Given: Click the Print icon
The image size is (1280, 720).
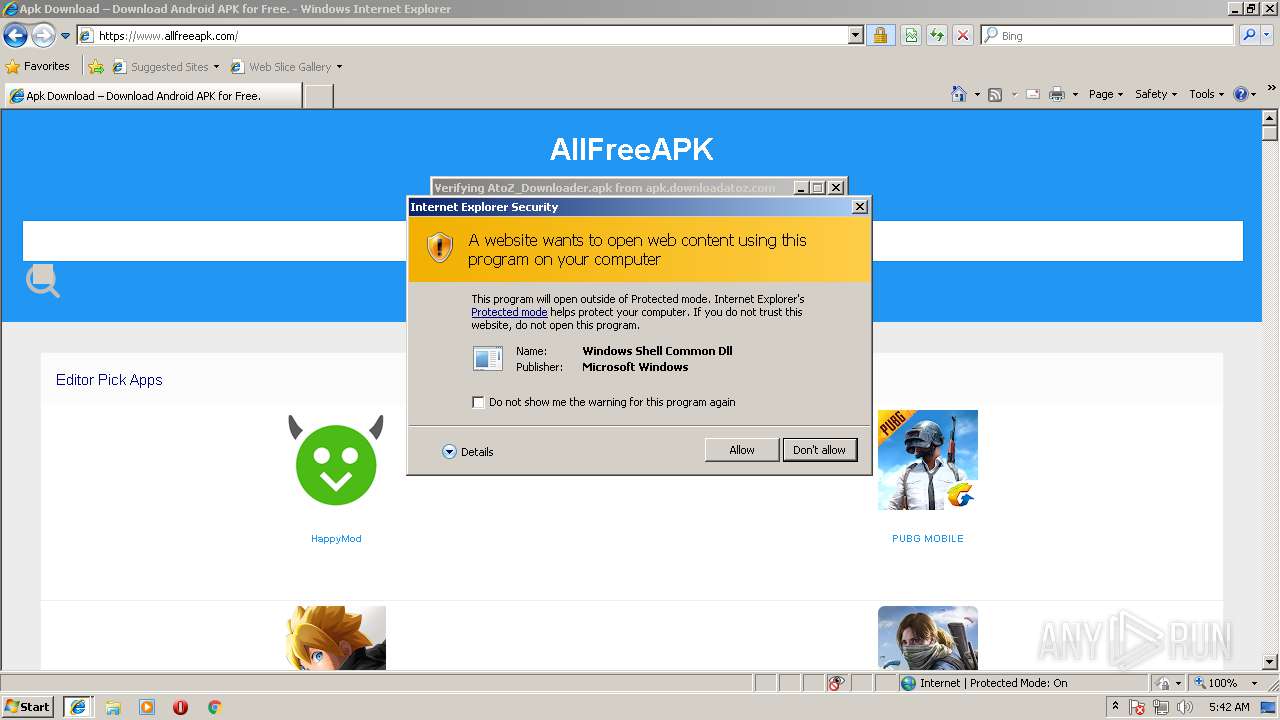Looking at the screenshot, I should click(x=1057, y=94).
